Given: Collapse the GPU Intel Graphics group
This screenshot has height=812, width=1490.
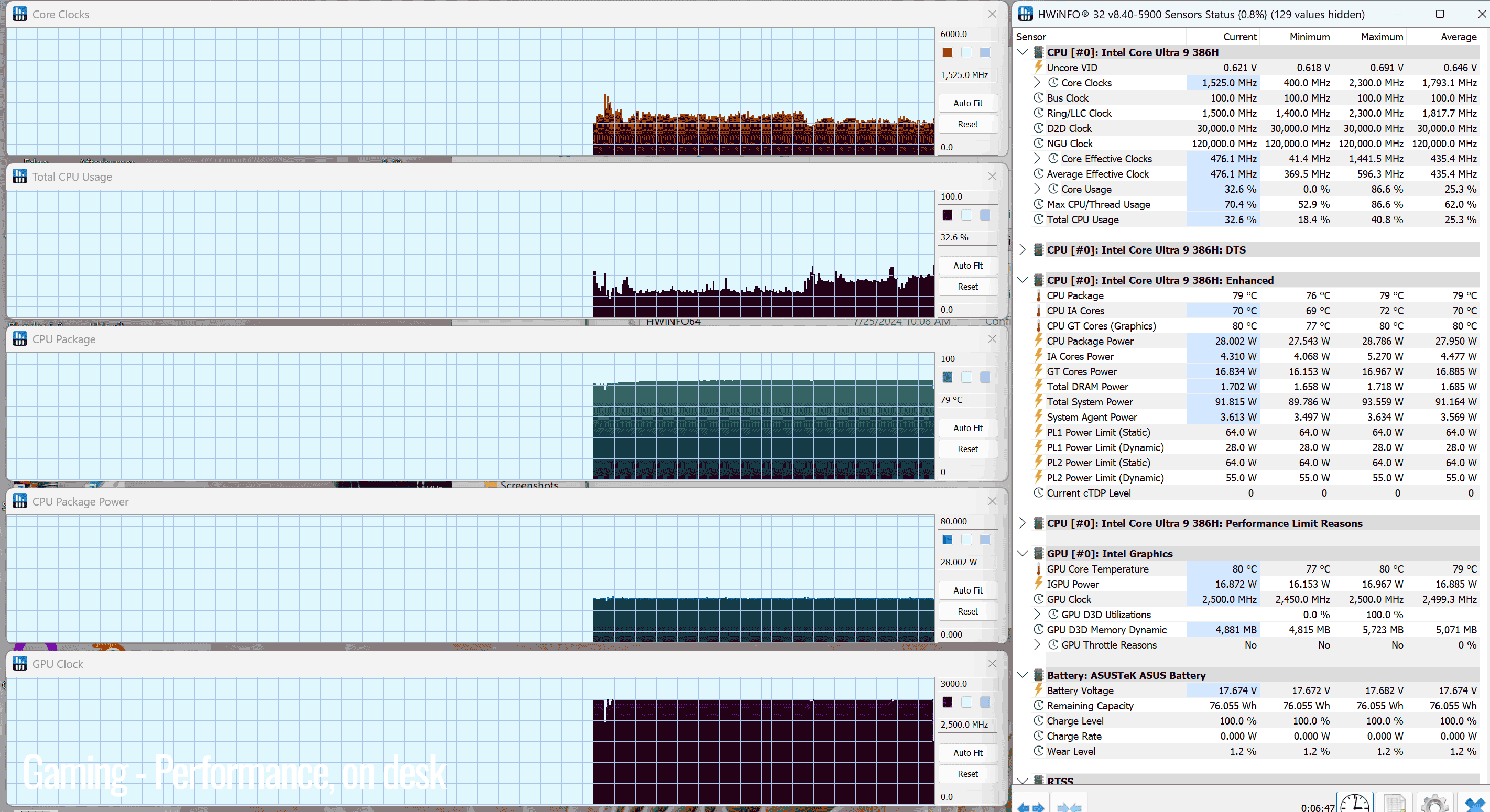Looking at the screenshot, I should [x=1022, y=554].
